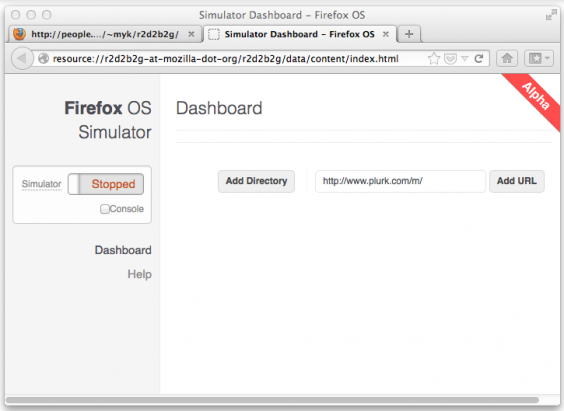Click the address bar with resource:// URL

pyautogui.click(x=226, y=59)
